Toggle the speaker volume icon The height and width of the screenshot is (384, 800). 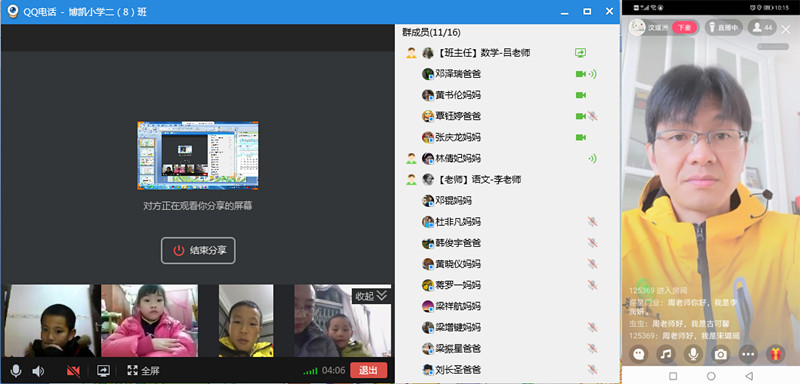coord(38,371)
